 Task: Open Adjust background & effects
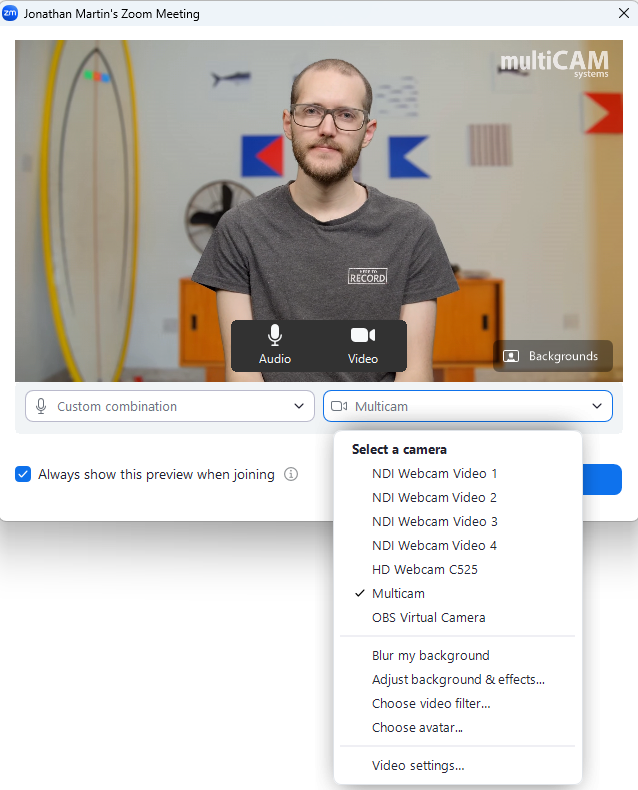pyautogui.click(x=458, y=680)
